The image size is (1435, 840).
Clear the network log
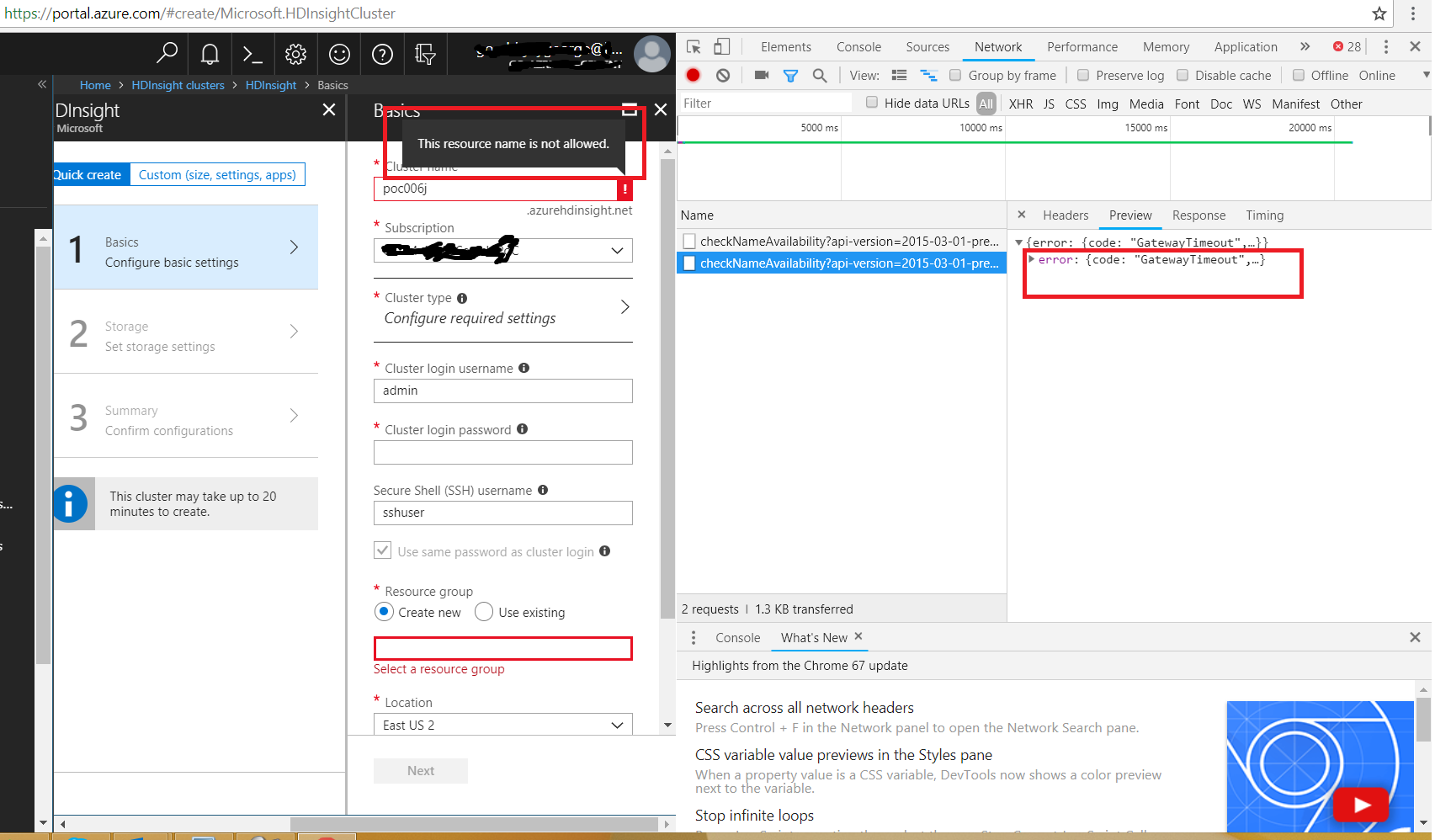[723, 75]
